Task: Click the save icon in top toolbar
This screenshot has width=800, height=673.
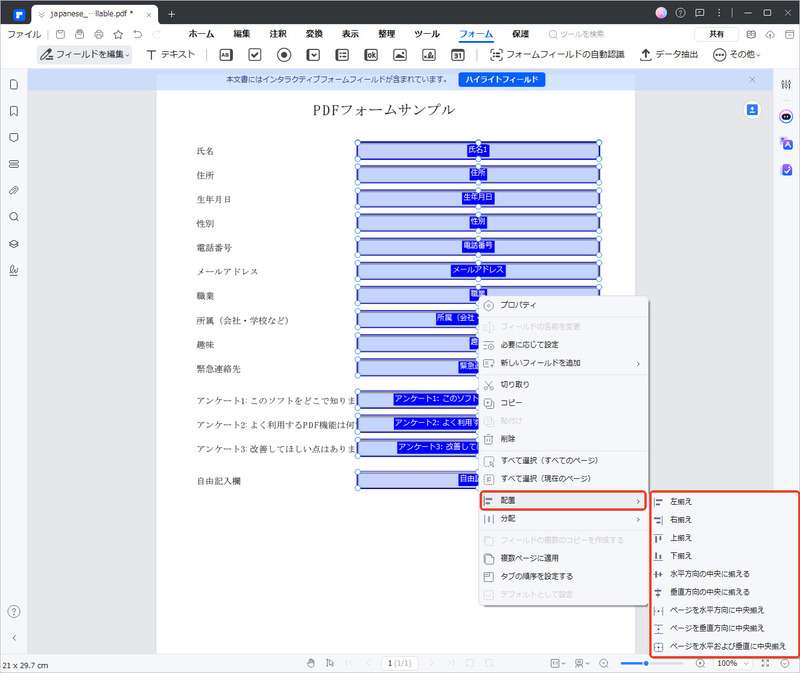Action: [60, 34]
